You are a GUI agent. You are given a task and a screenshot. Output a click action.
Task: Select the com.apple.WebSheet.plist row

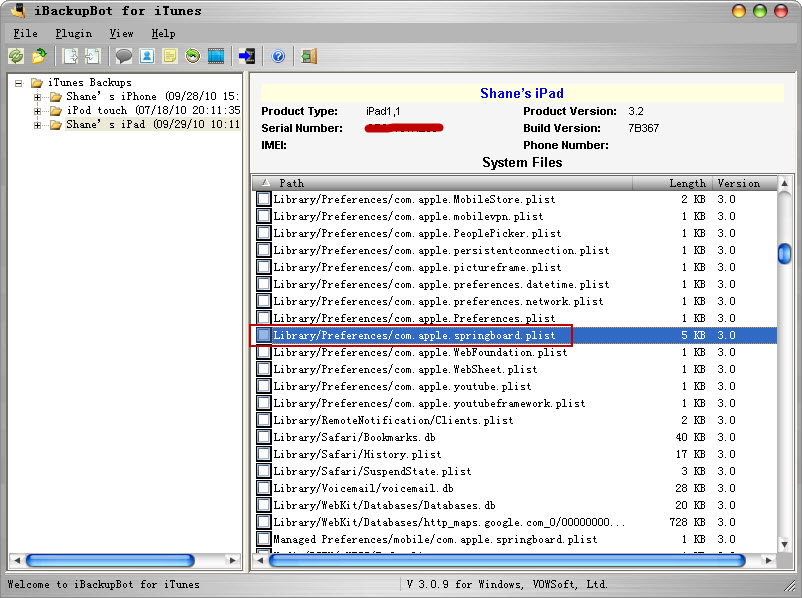click(x=515, y=369)
